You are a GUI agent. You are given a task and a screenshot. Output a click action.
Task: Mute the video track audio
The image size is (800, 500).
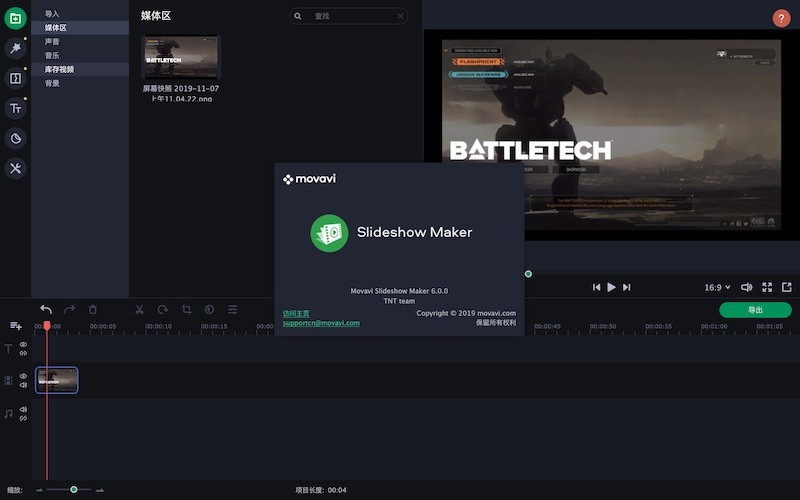(x=23, y=385)
